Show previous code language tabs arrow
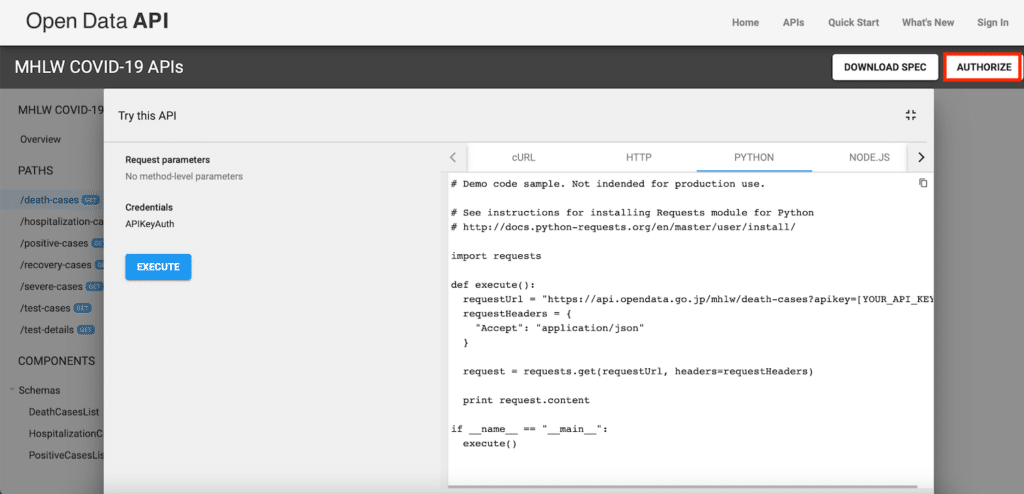This screenshot has width=1024, height=494. [x=453, y=157]
